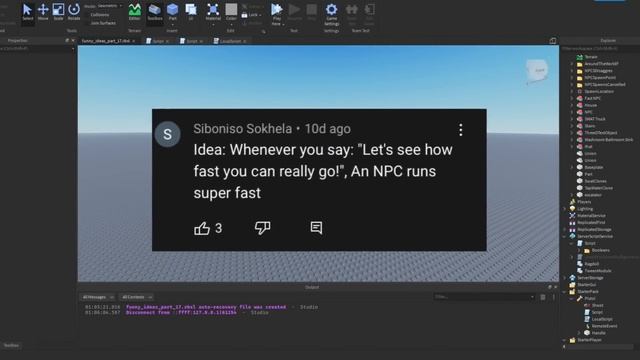Screen dimensions: 640x360
Task: Expand the Lighting service in Explorer
Action: [x=565, y=209]
